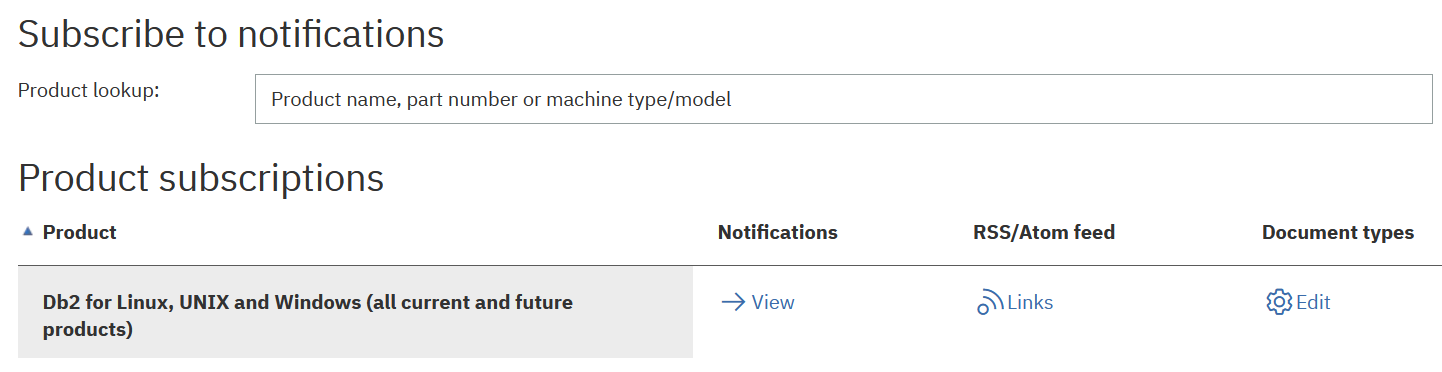
Task: Click the Document types column header
Action: tap(1337, 232)
